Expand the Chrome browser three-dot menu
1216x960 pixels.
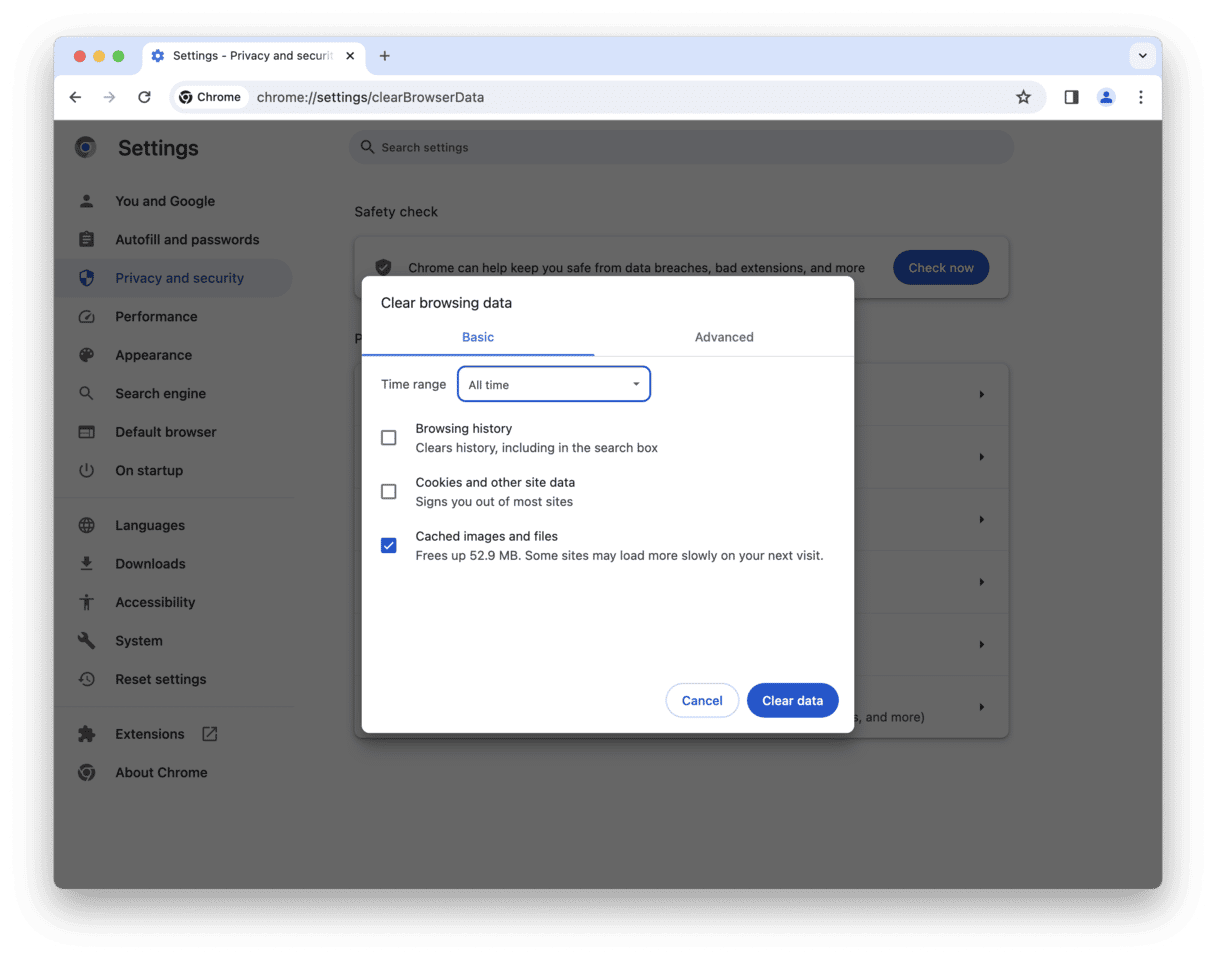click(1140, 97)
